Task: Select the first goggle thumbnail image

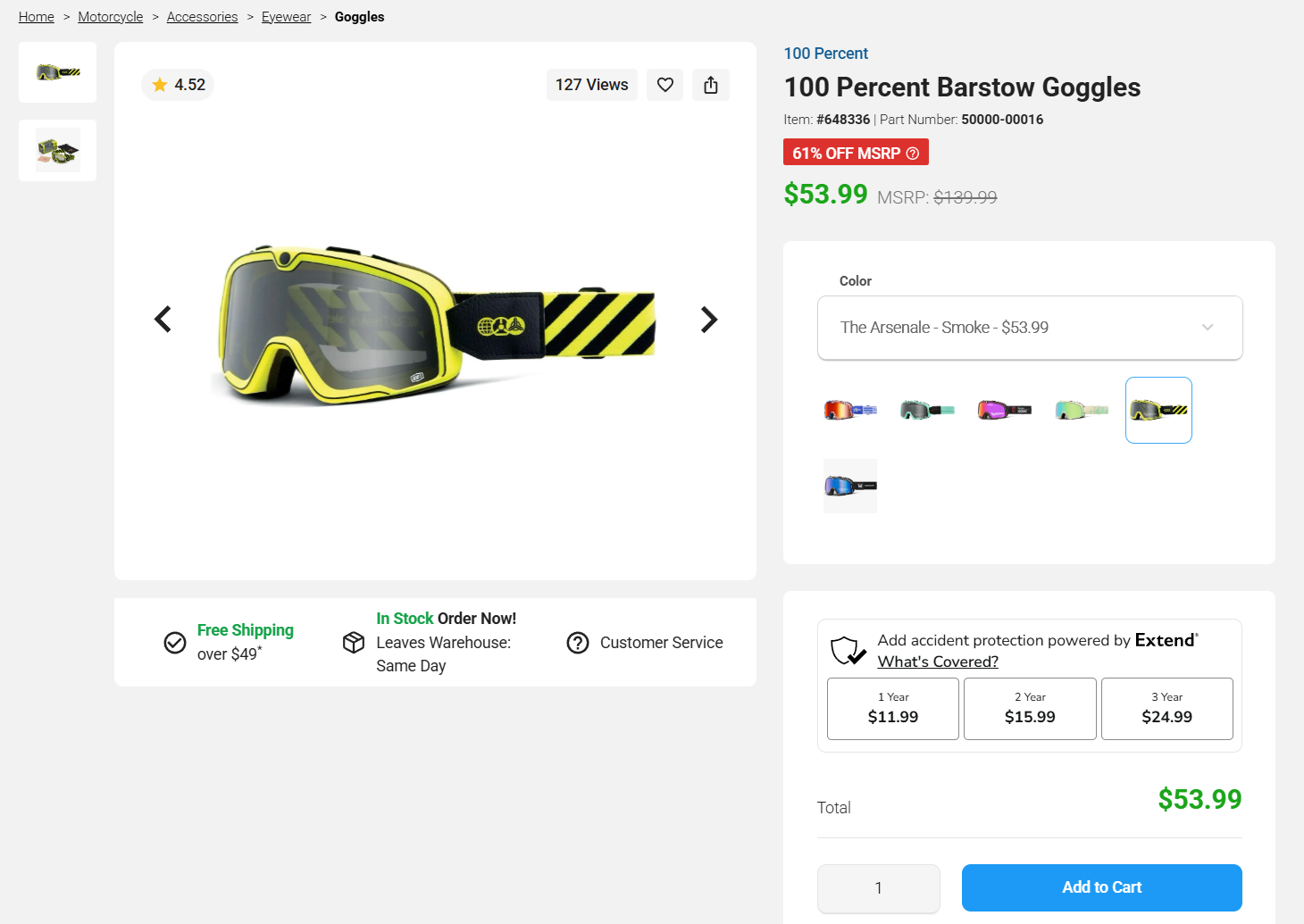Action: click(x=58, y=72)
